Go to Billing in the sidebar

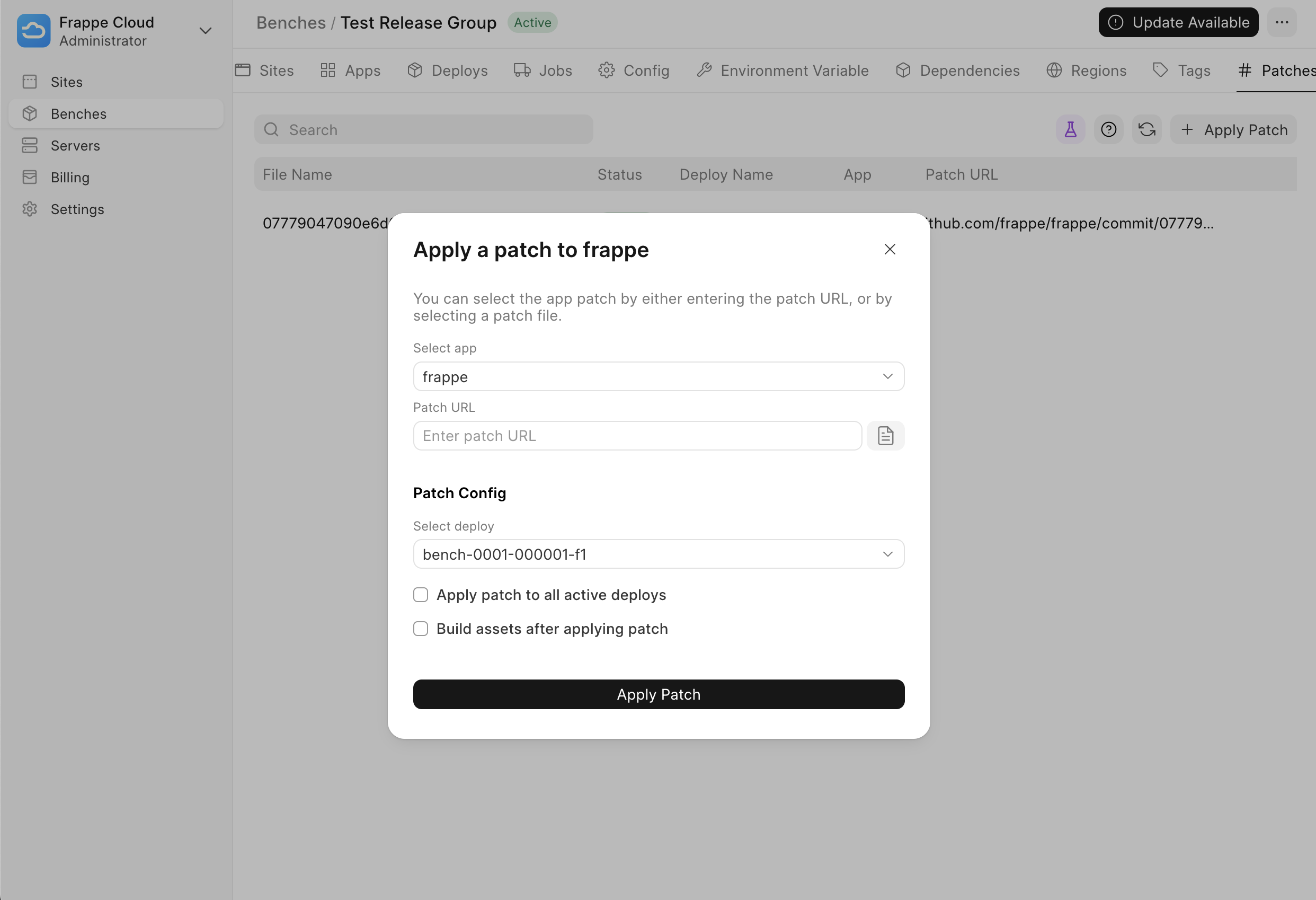point(69,177)
